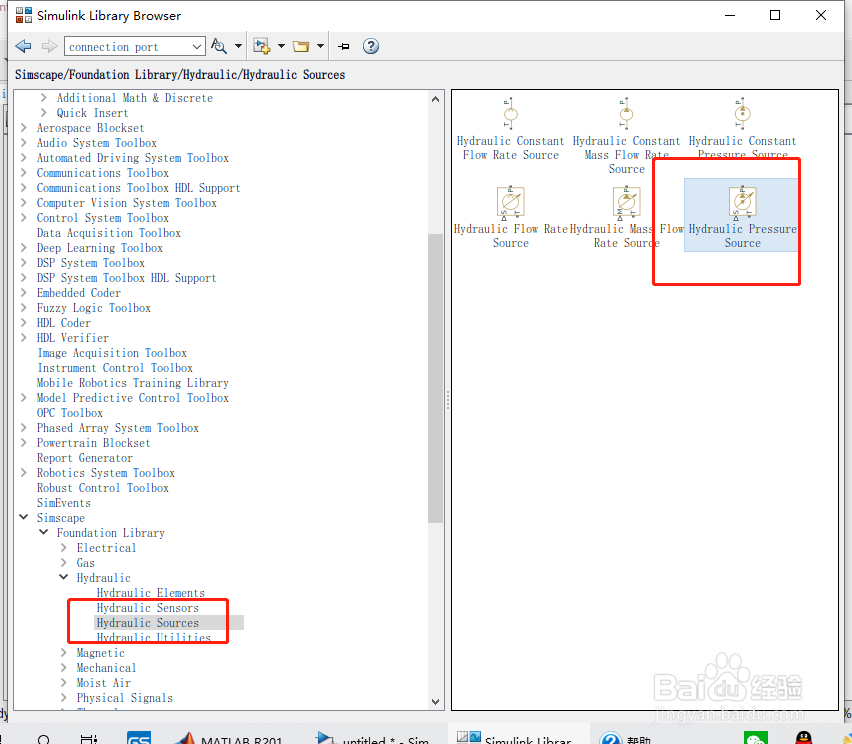This screenshot has height=744, width=852.
Task: Expand the Mechanical library node
Action: (64, 667)
